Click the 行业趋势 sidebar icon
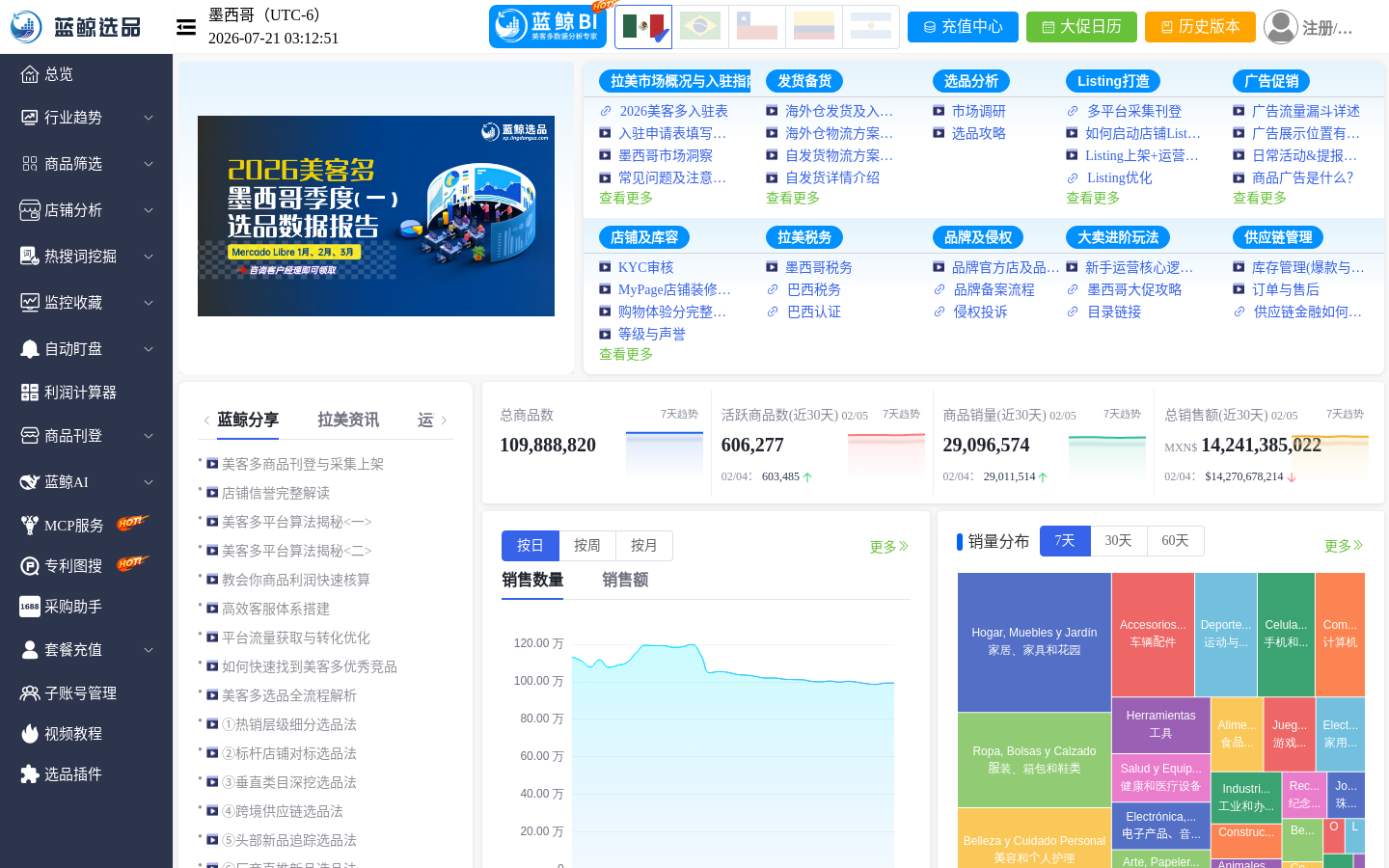1389x868 pixels. [x=30, y=118]
